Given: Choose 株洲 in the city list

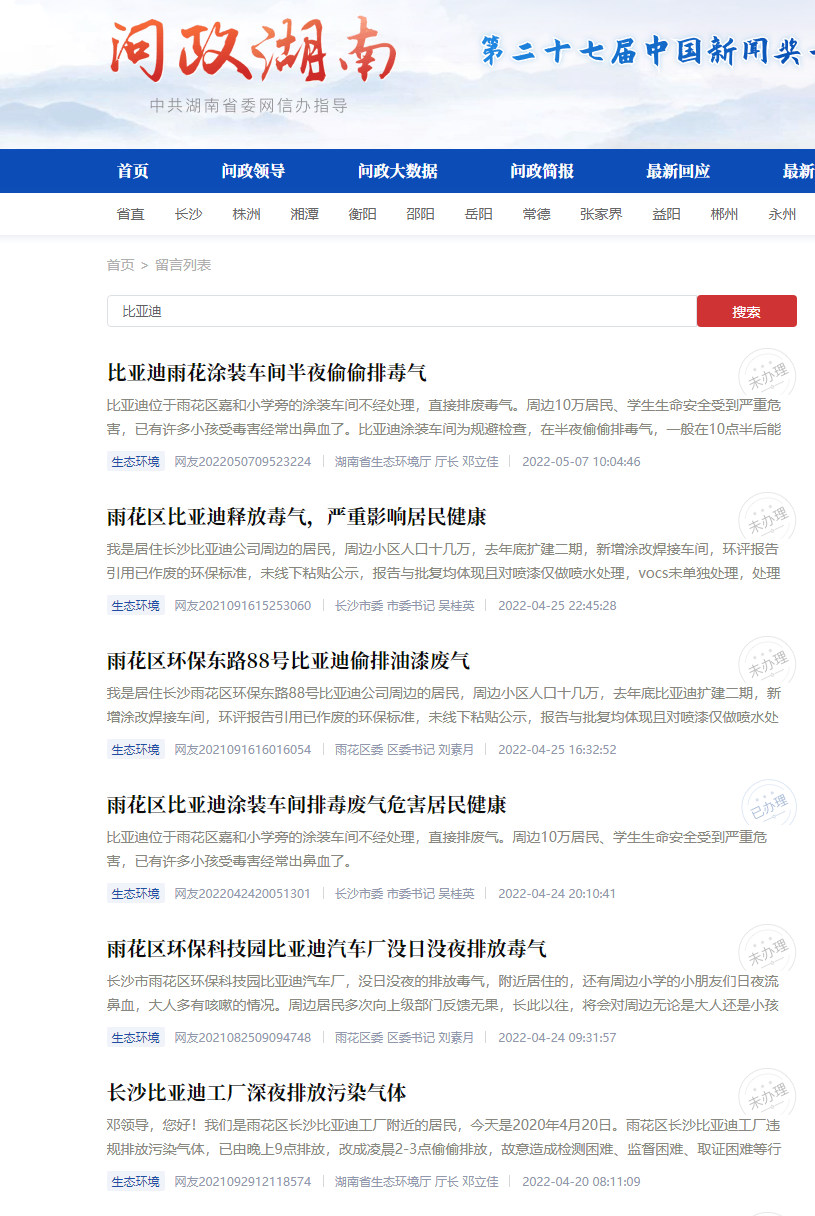Looking at the screenshot, I should (246, 214).
